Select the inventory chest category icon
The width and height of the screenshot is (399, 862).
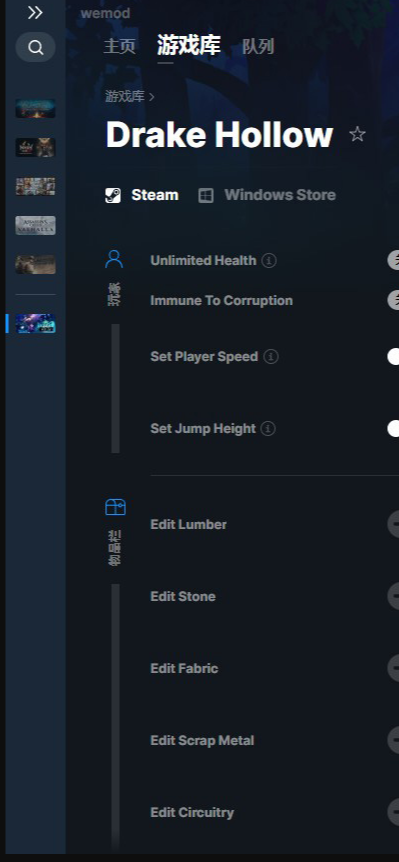tap(115, 507)
